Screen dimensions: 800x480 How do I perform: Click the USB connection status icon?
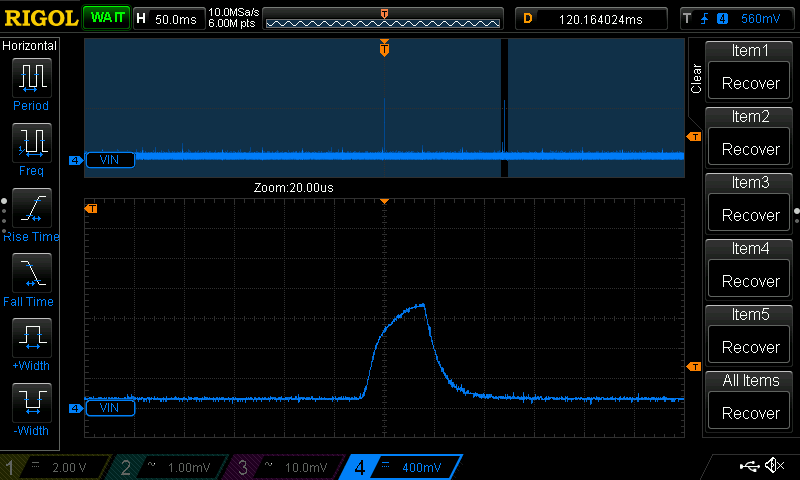(749, 466)
